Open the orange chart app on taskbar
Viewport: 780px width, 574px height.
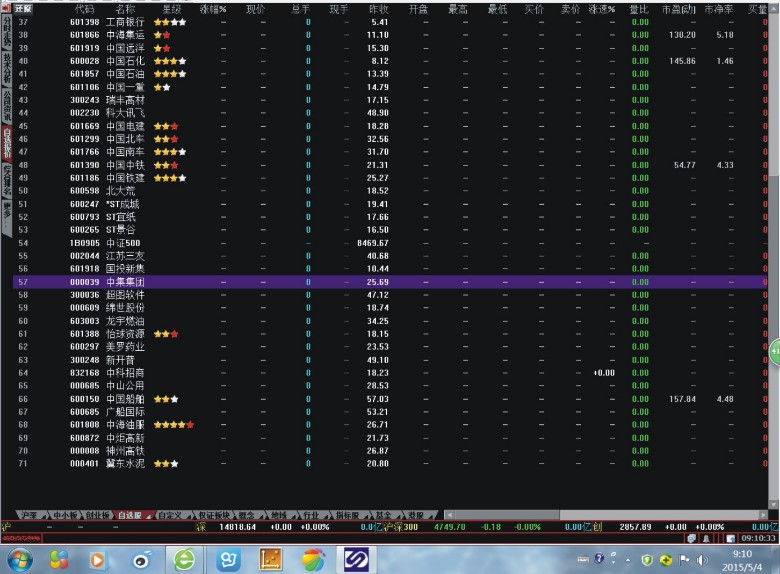click(271, 560)
